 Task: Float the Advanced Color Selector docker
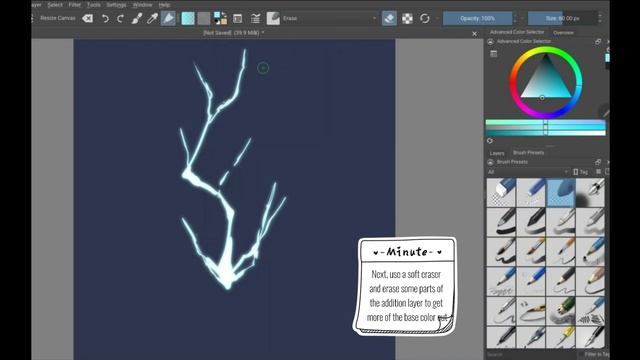[x=598, y=41]
